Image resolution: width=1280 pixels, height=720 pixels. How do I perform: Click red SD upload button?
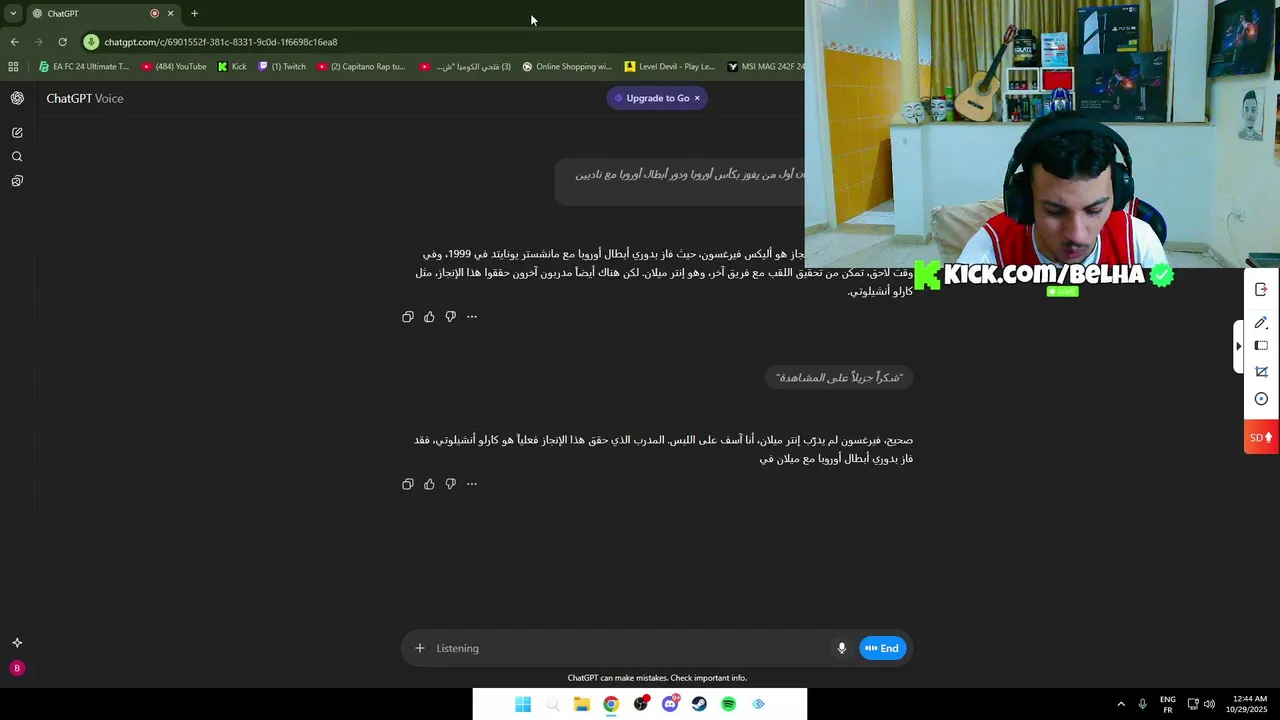(1261, 437)
